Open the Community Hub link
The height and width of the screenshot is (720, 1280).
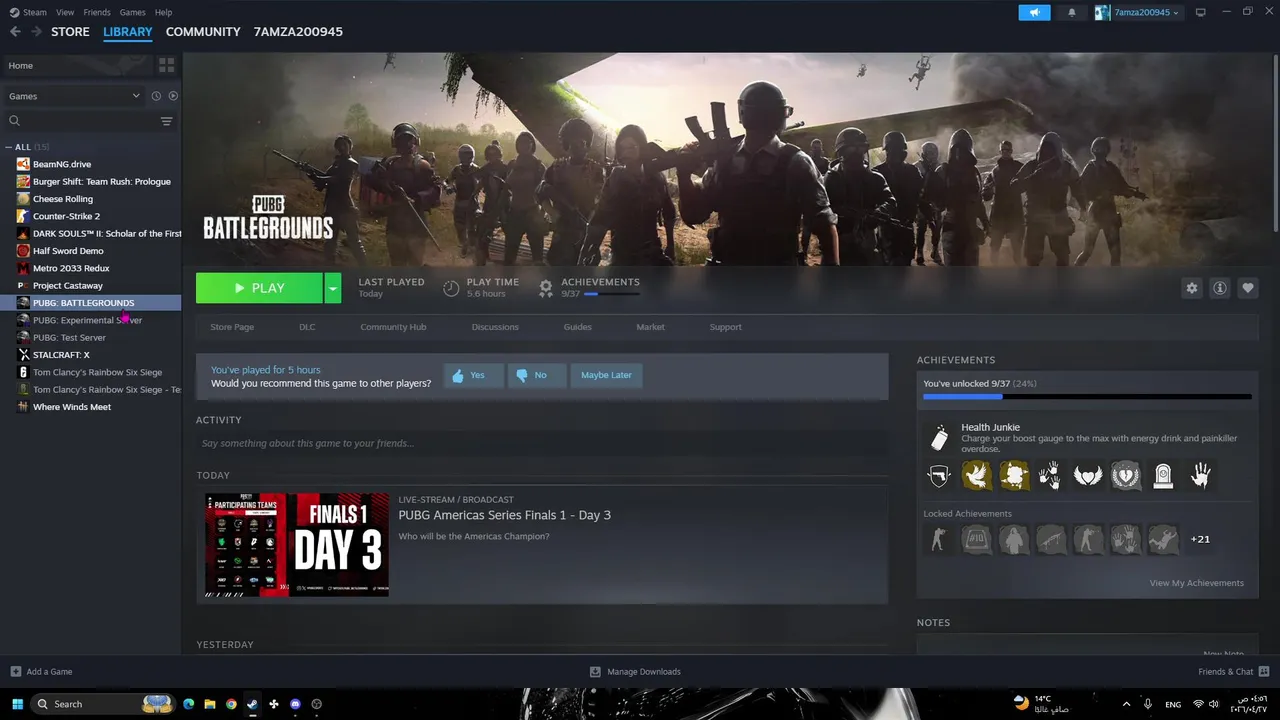[x=393, y=327]
